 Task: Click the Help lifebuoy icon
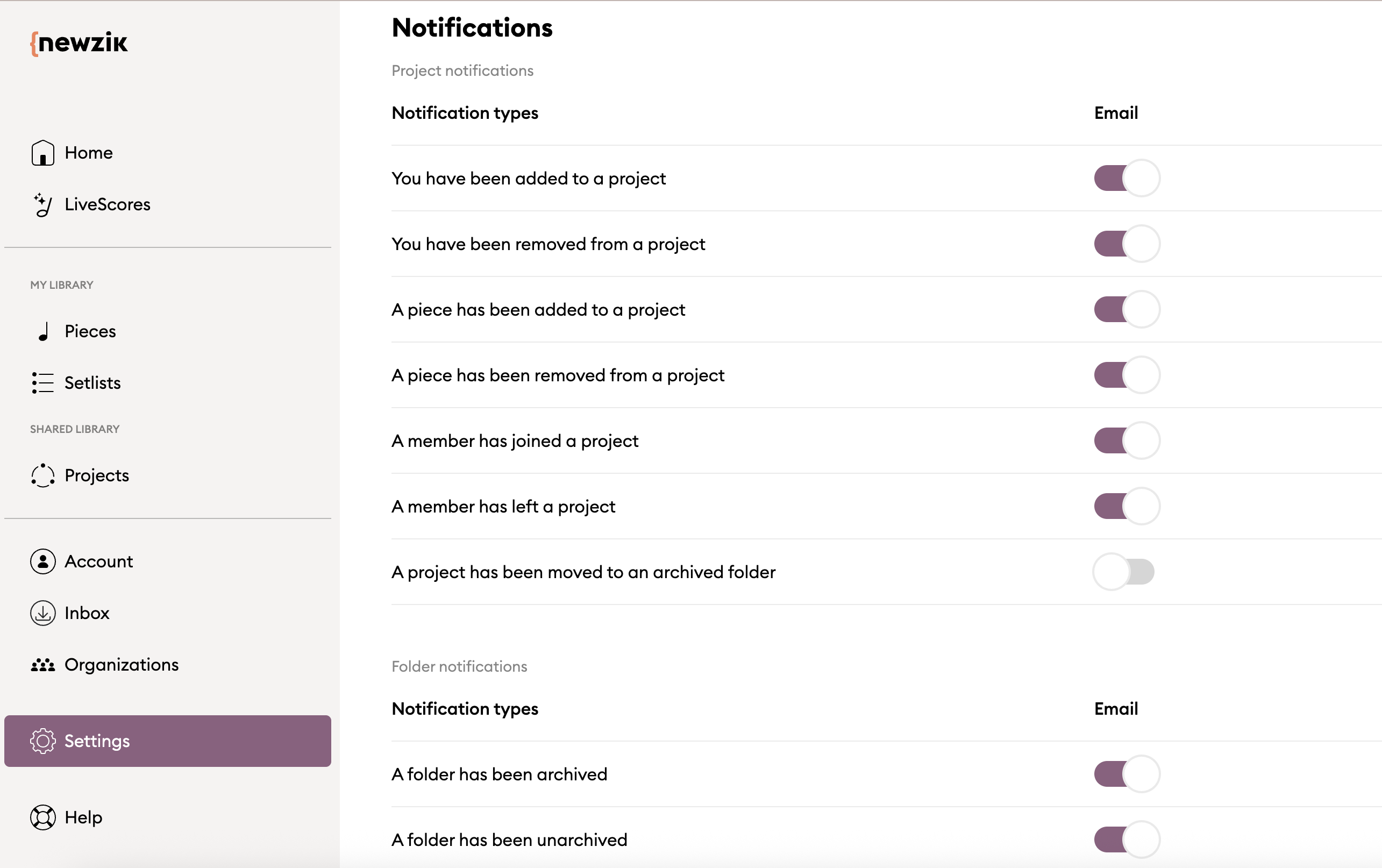(x=42, y=817)
